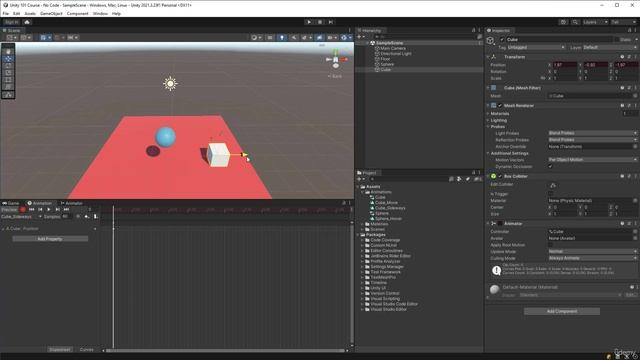Click the Add Property button
640x360 pixels.
tap(50, 239)
